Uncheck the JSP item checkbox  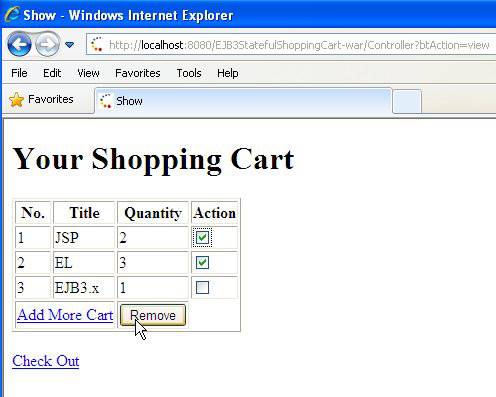tap(202, 238)
